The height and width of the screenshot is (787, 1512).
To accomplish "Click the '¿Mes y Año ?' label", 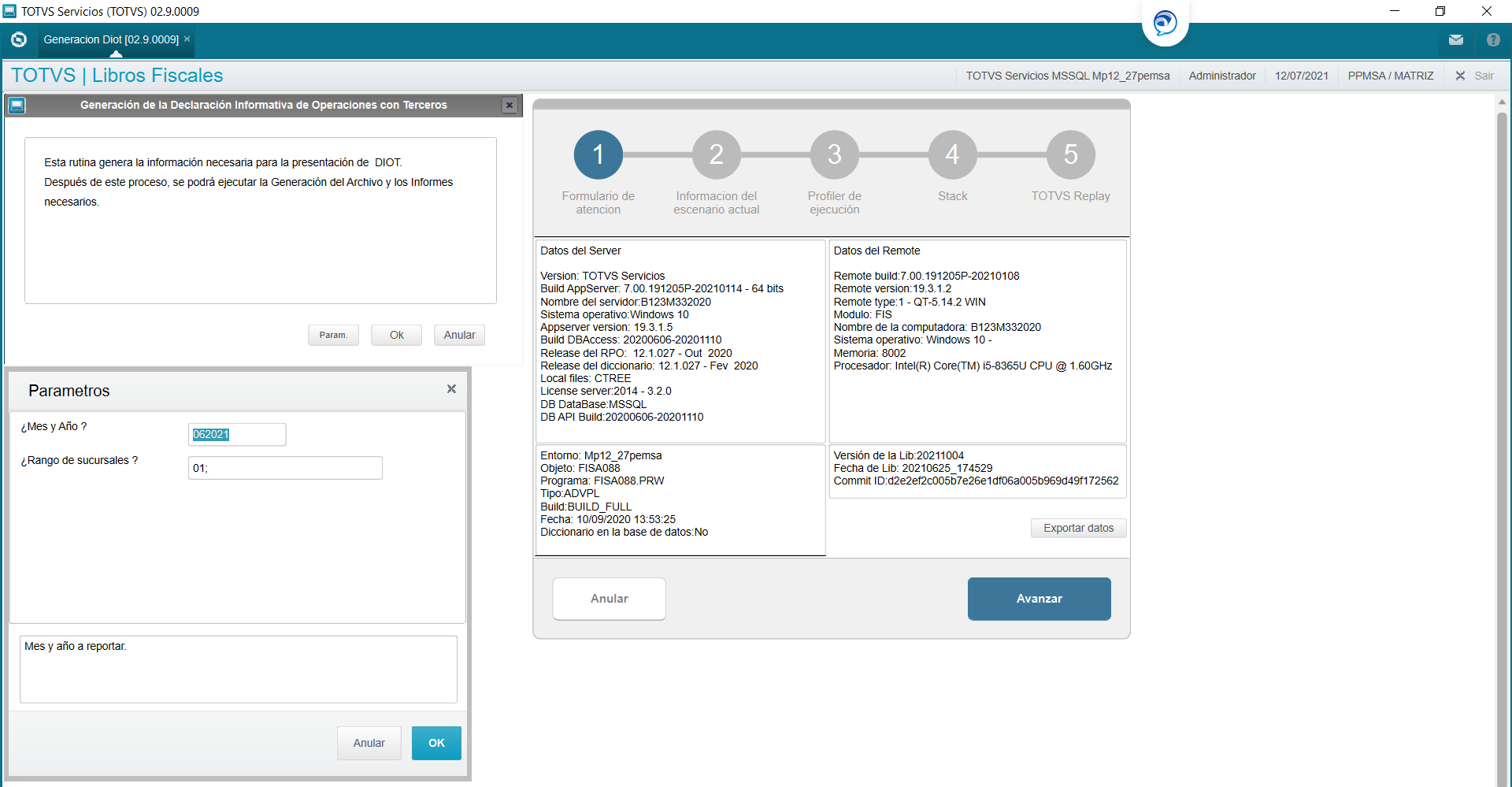I will pos(54,426).
